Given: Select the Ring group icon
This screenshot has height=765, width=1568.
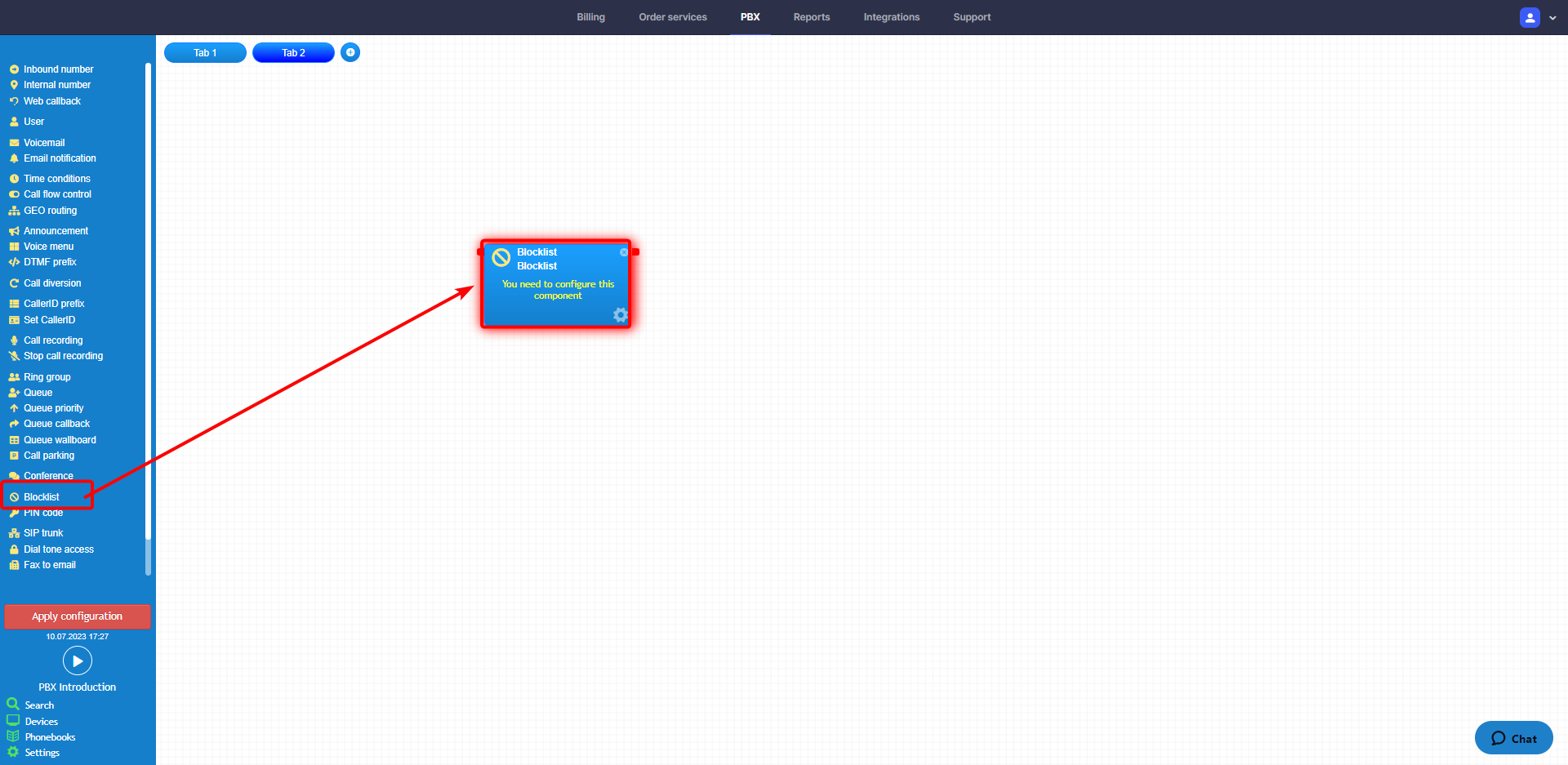Looking at the screenshot, I should coord(14,377).
